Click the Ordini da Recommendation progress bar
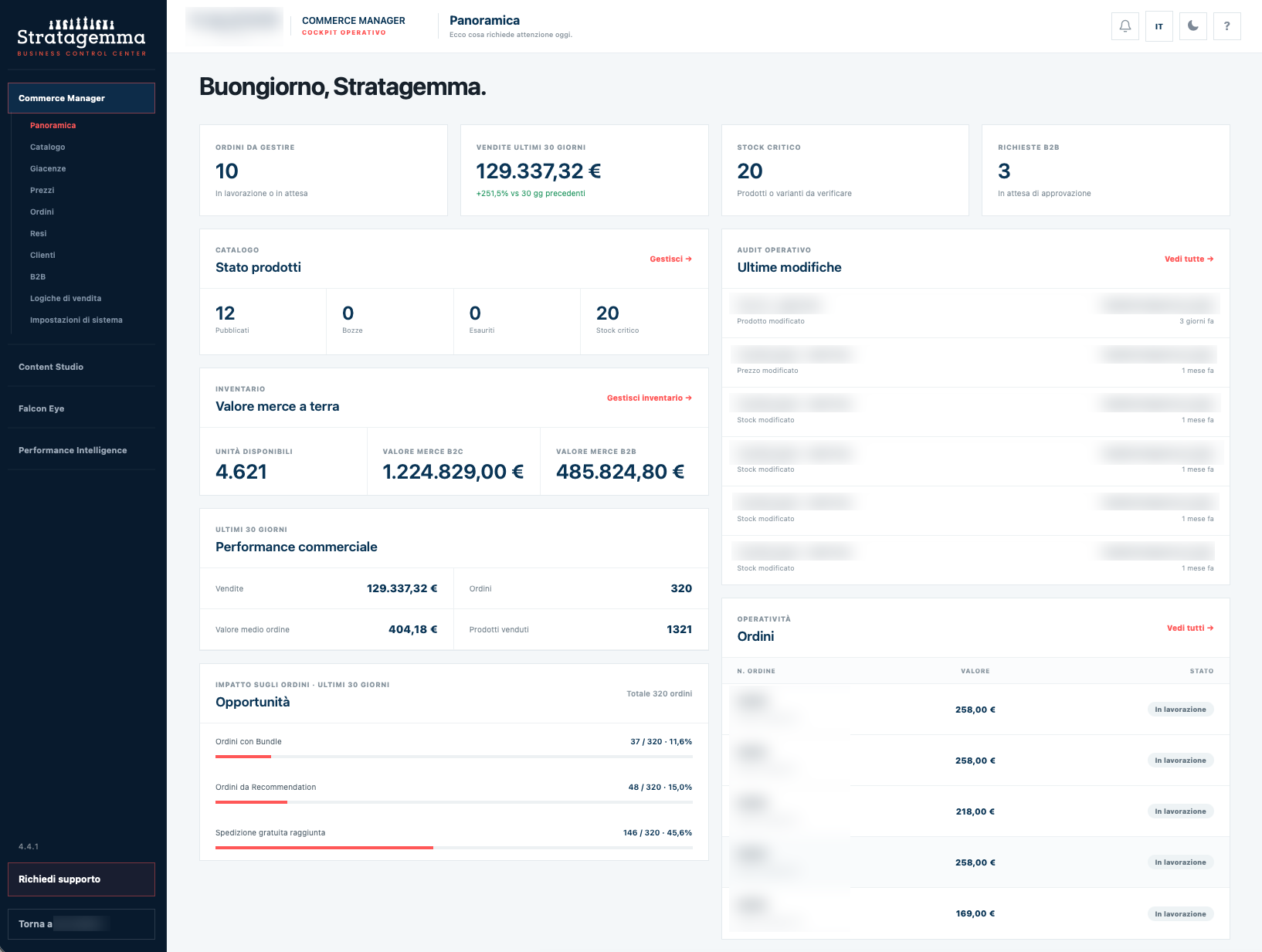The width and height of the screenshot is (1262, 952). tap(454, 802)
